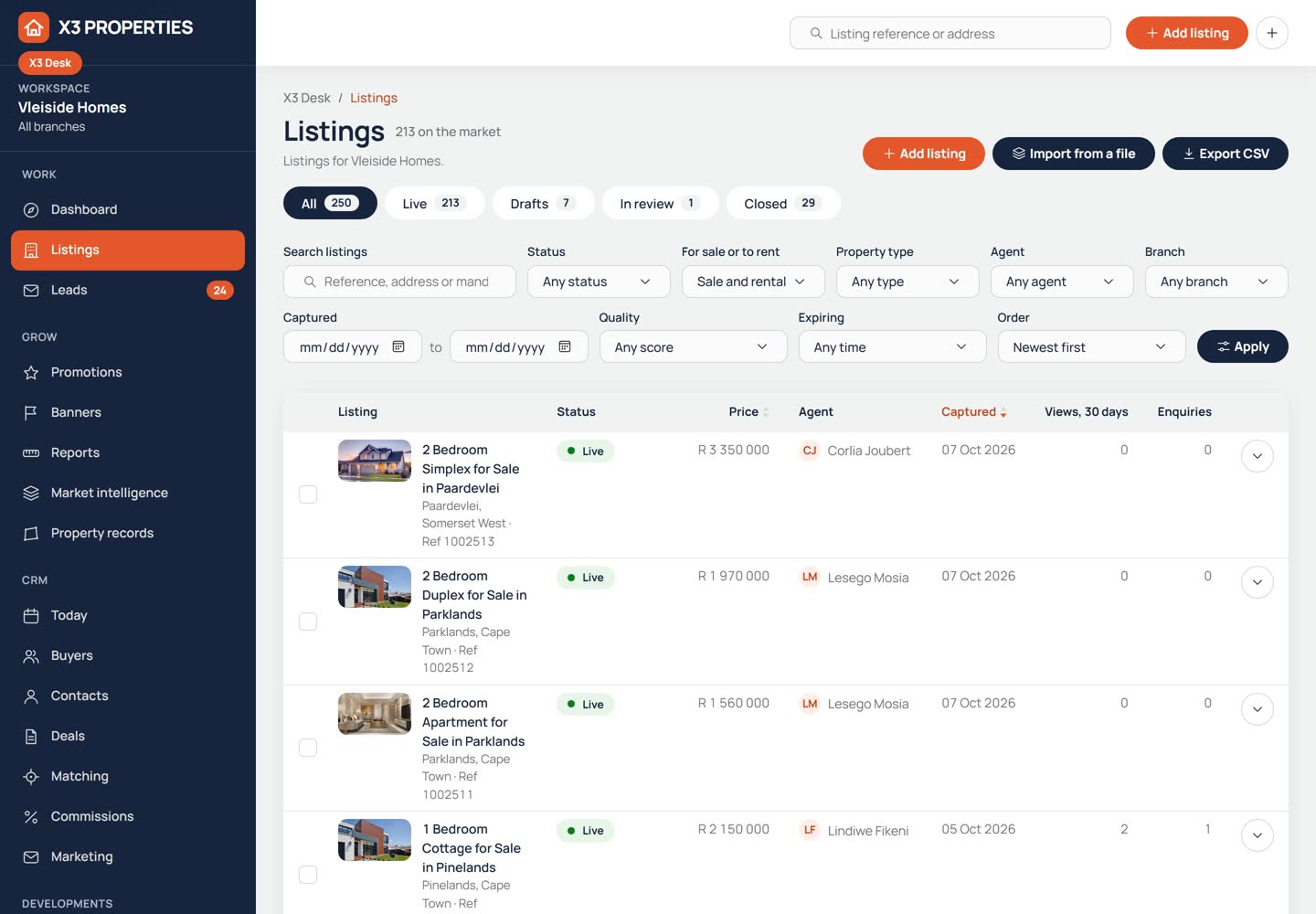The image size is (1316, 914).
Task: Click Add listing beside Import button
Action: click(x=924, y=154)
